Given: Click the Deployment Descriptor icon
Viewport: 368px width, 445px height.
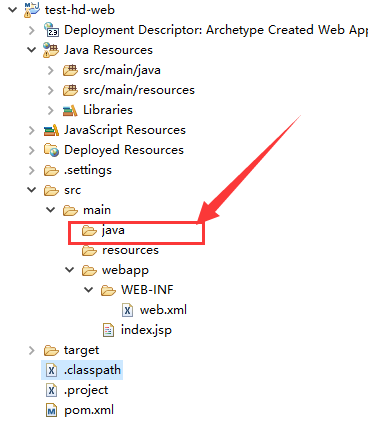Looking at the screenshot, I should 51,30.
